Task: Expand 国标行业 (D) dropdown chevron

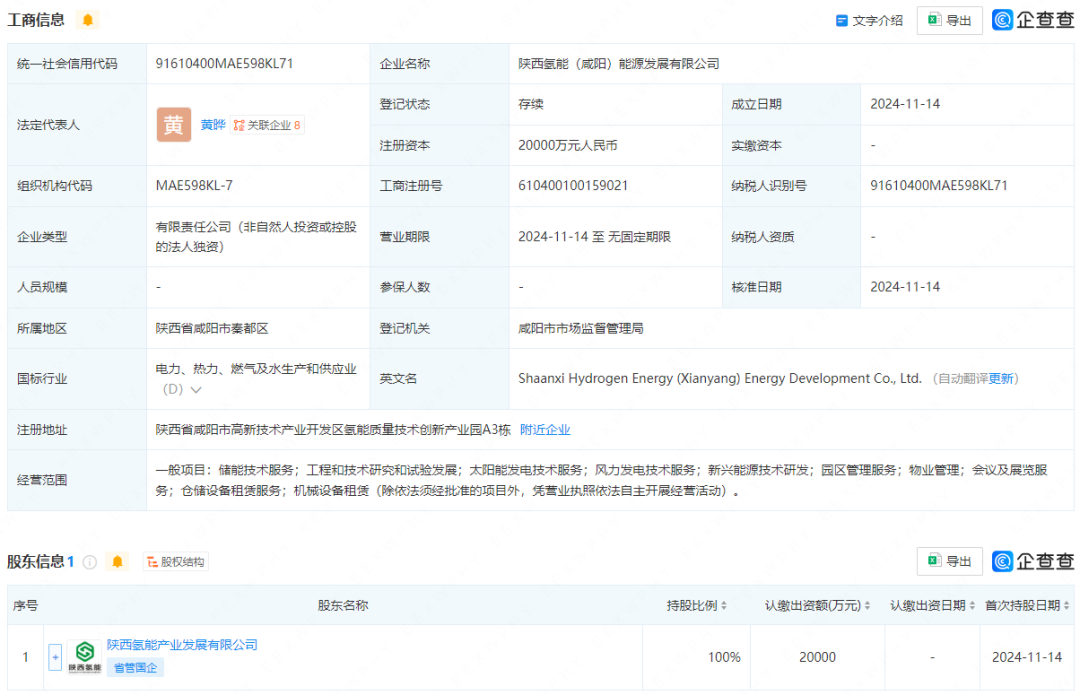Action: [196, 390]
